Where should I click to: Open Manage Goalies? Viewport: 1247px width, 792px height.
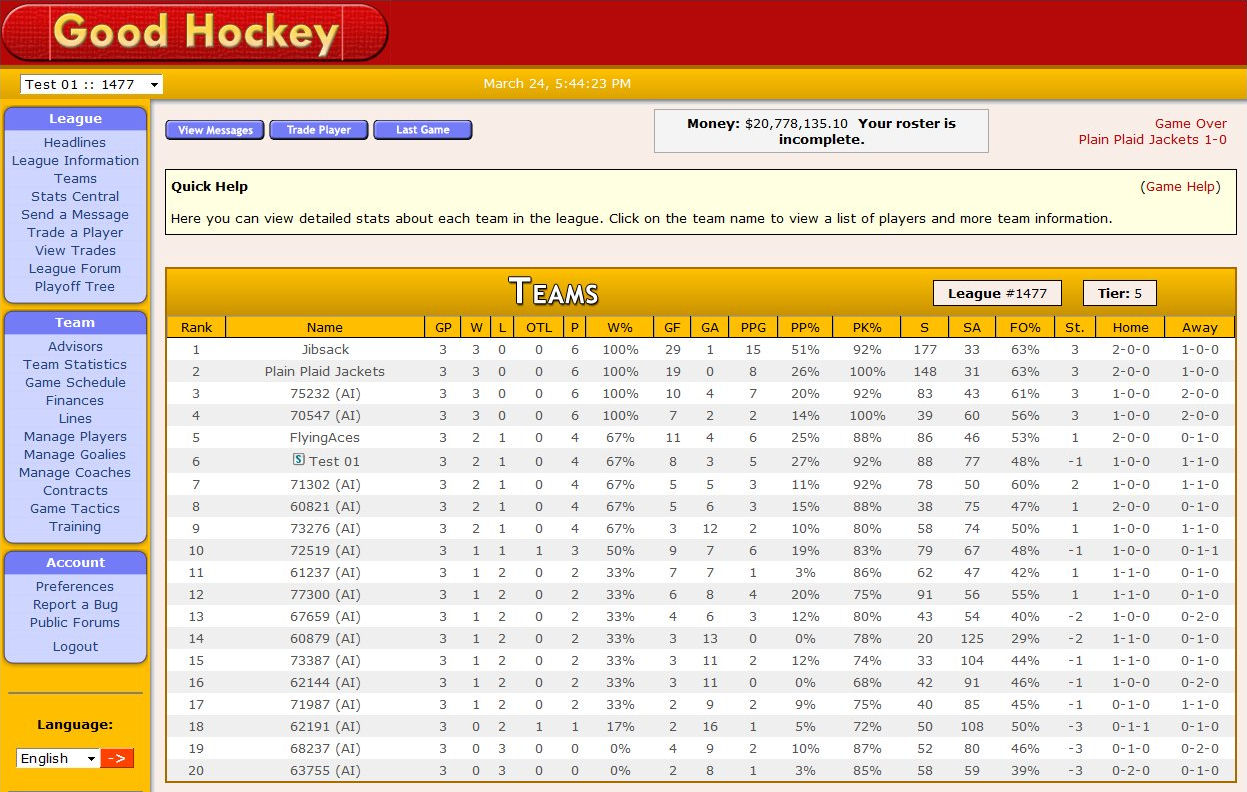pyautogui.click(x=75, y=455)
